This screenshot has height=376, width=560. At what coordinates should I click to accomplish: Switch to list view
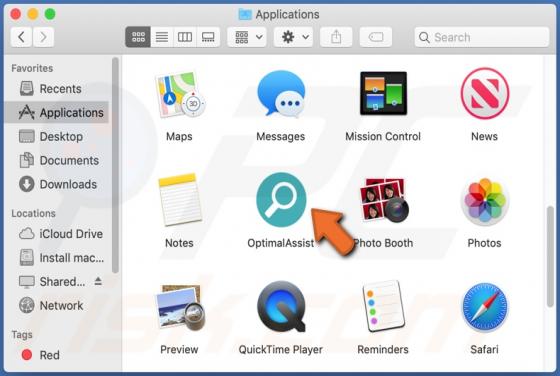coord(162,37)
